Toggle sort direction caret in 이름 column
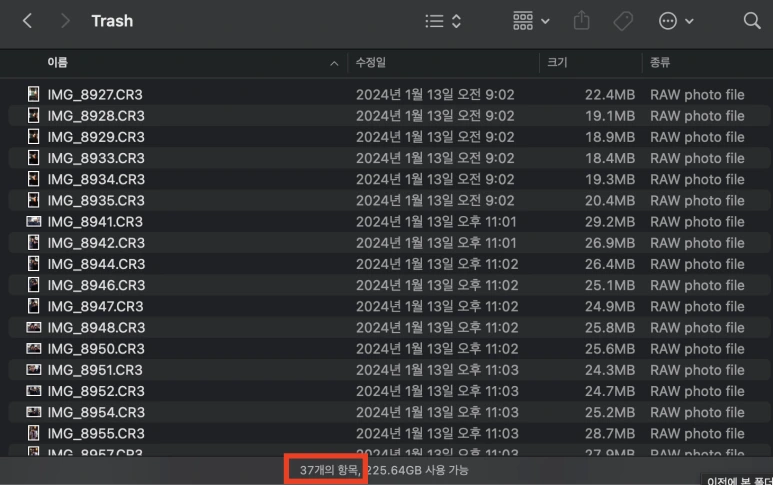The image size is (773, 485). click(334, 63)
